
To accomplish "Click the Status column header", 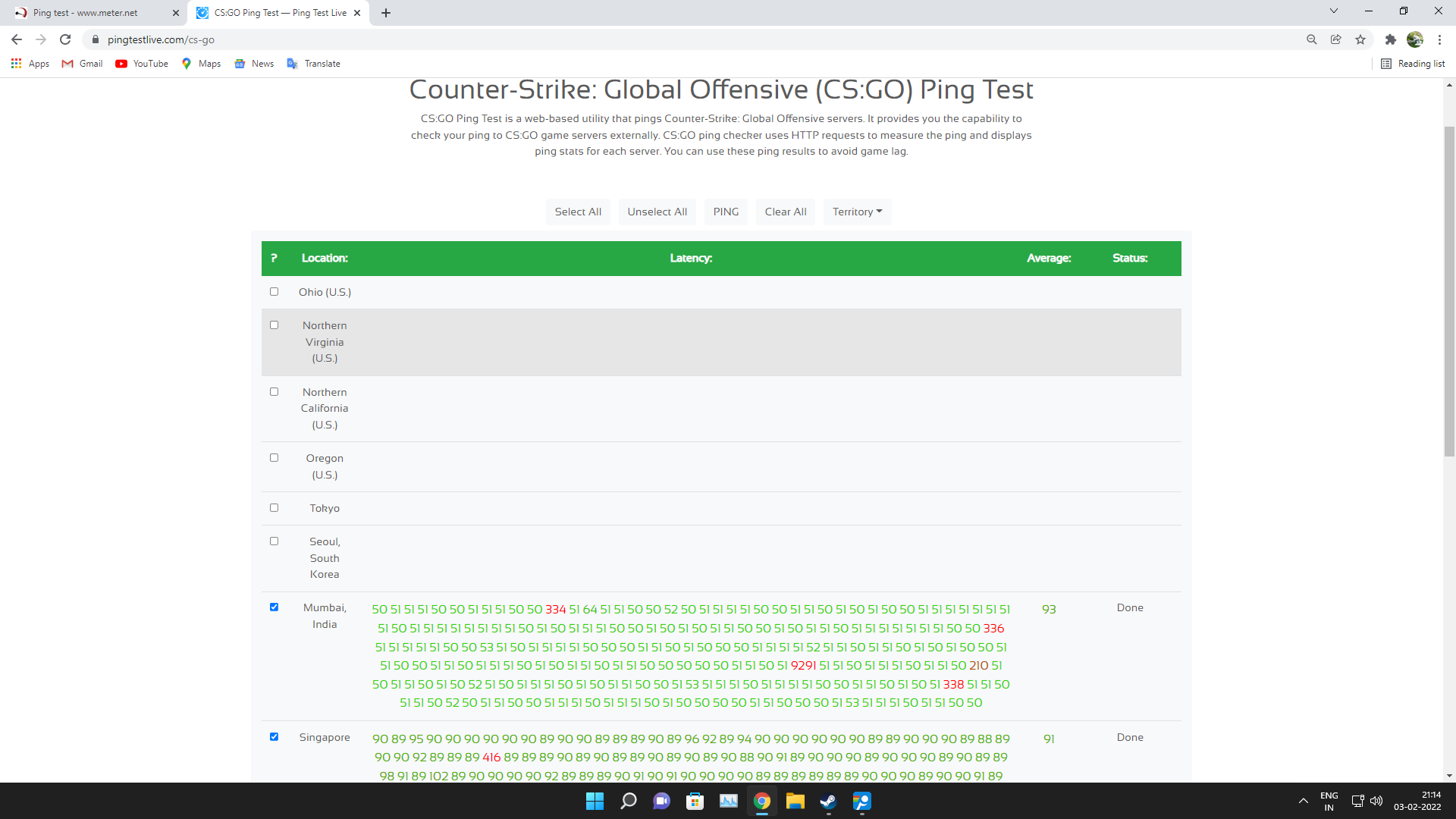I will [1130, 258].
